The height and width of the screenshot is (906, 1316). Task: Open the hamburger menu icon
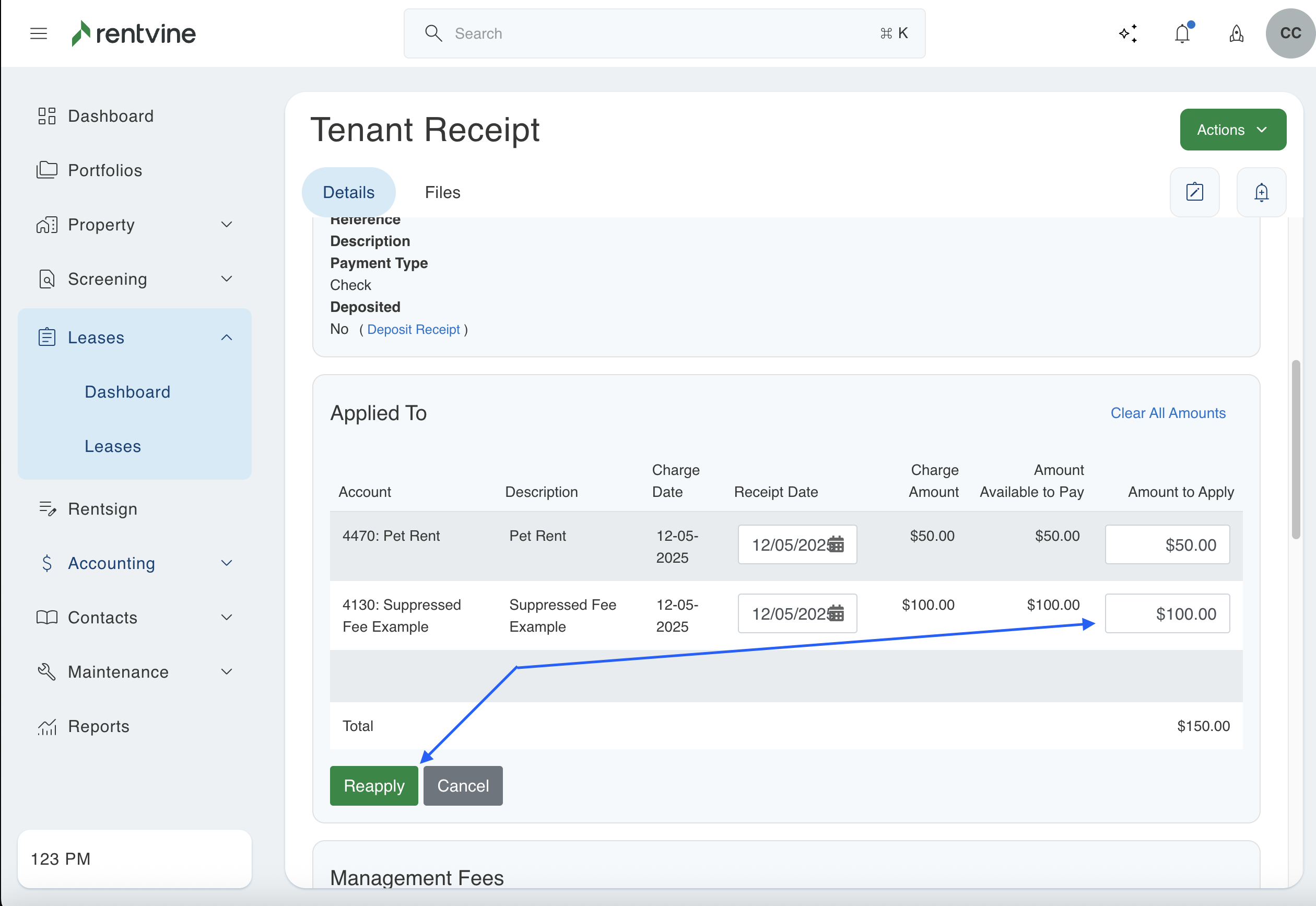pyautogui.click(x=39, y=33)
